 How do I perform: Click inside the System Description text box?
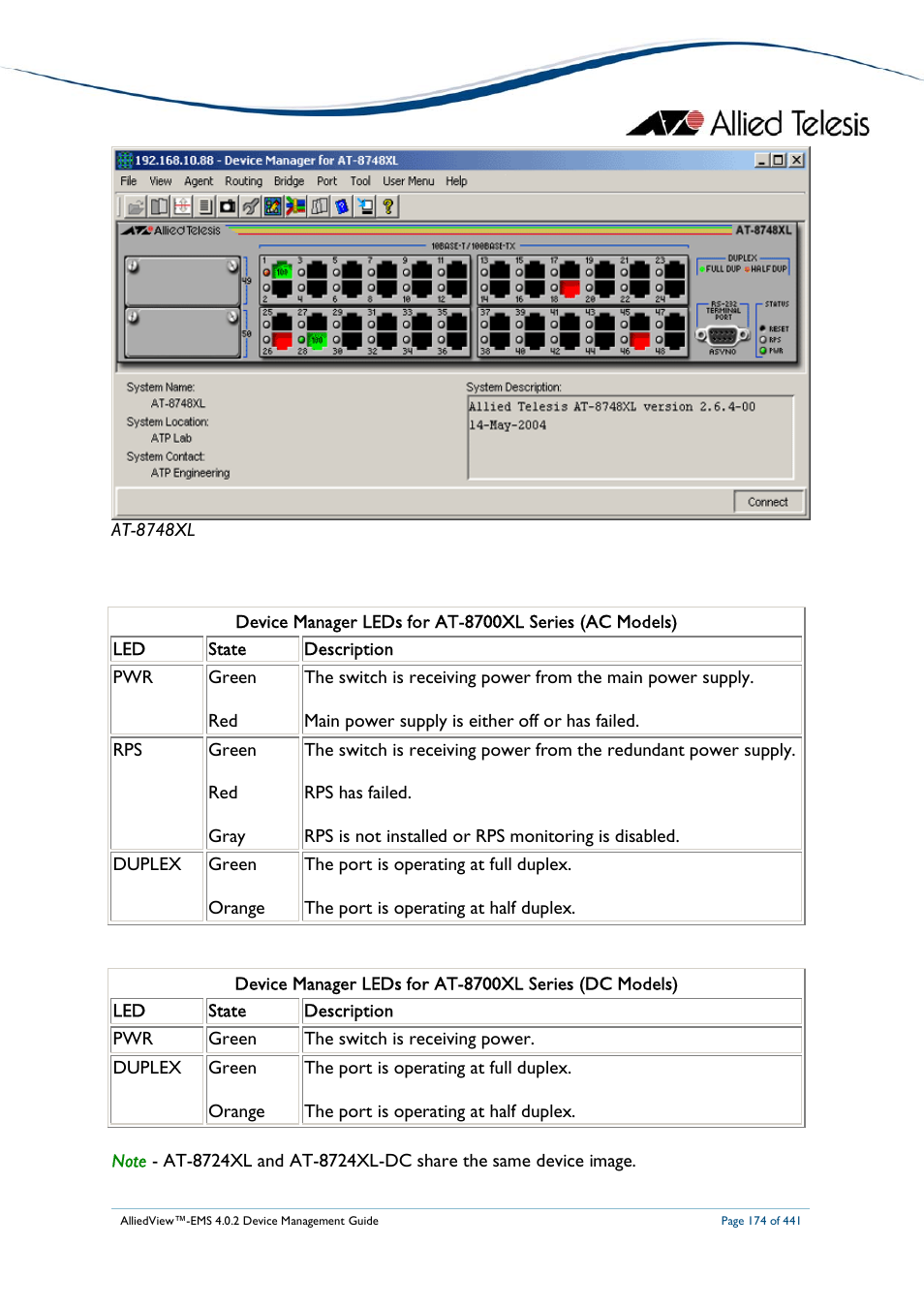(631, 437)
